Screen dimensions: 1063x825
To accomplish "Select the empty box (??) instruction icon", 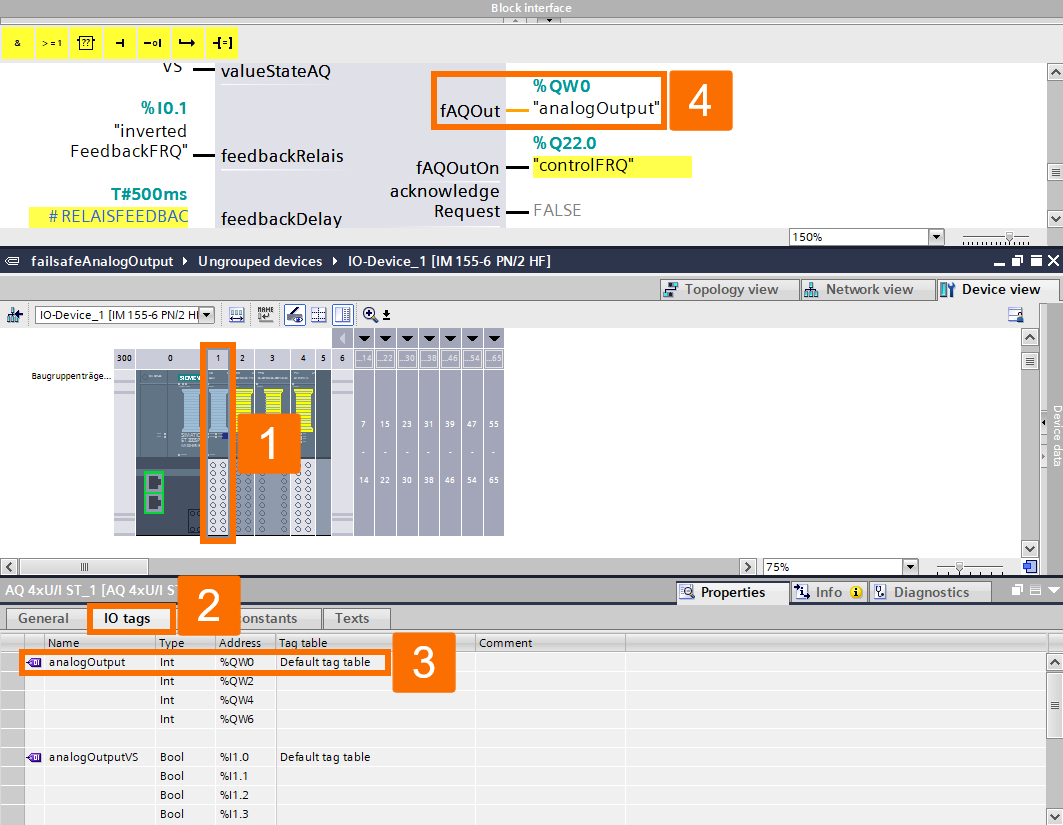I will tap(86, 43).
